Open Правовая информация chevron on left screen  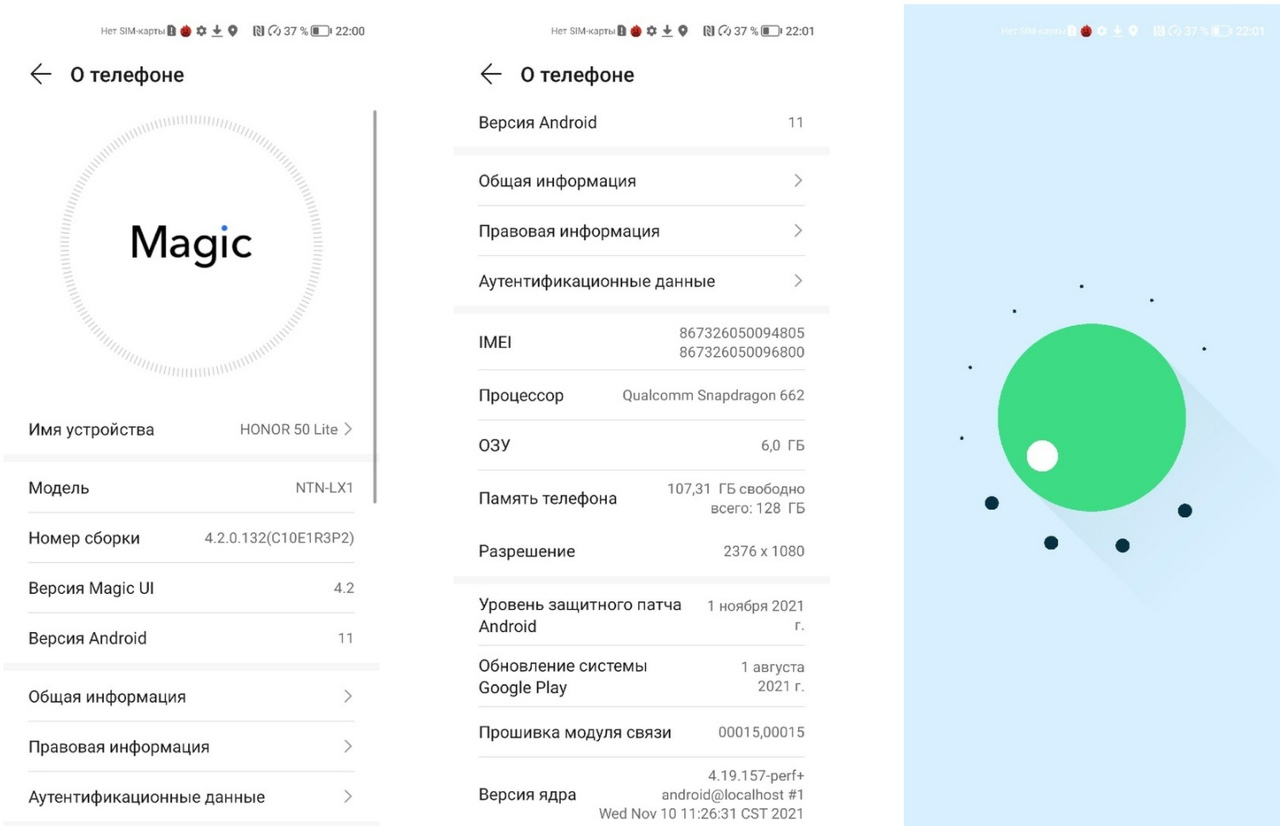tap(348, 746)
